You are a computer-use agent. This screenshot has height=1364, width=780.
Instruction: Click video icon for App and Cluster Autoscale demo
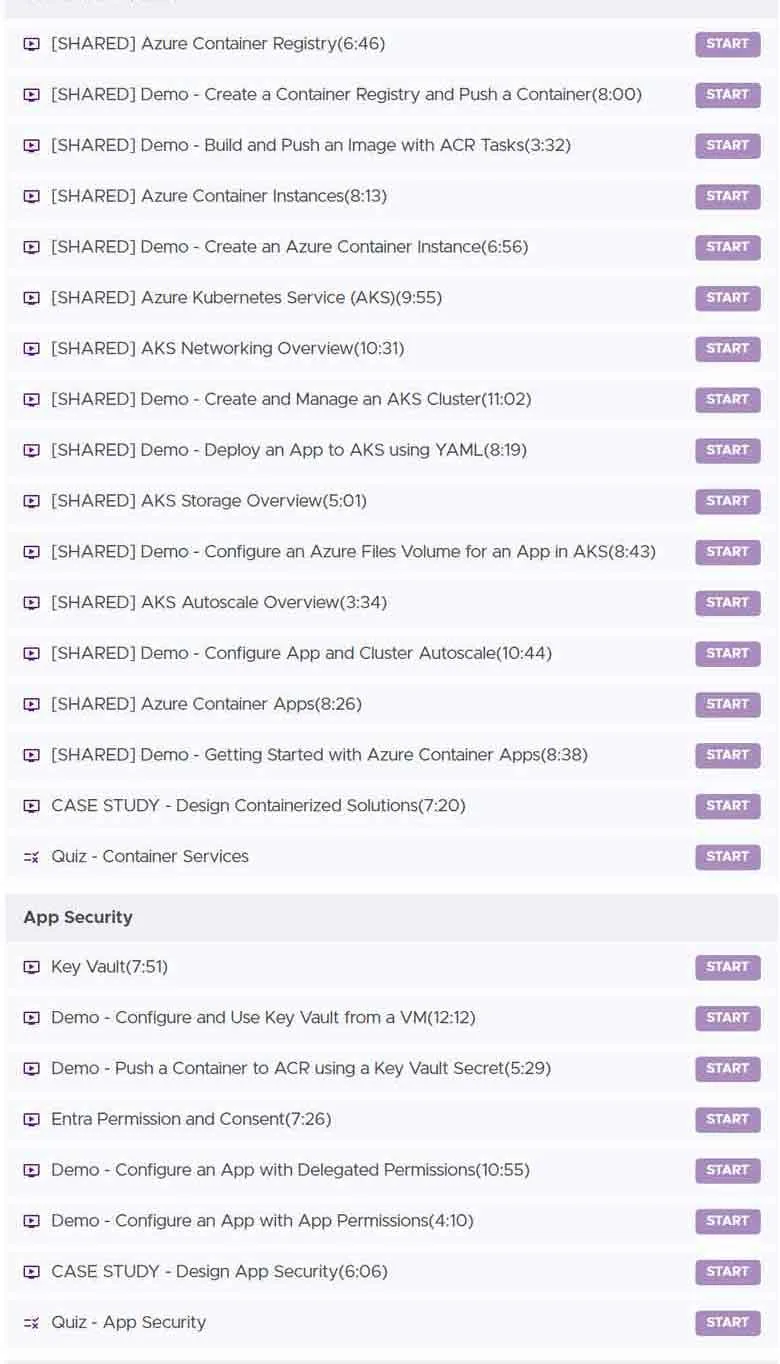(32, 654)
